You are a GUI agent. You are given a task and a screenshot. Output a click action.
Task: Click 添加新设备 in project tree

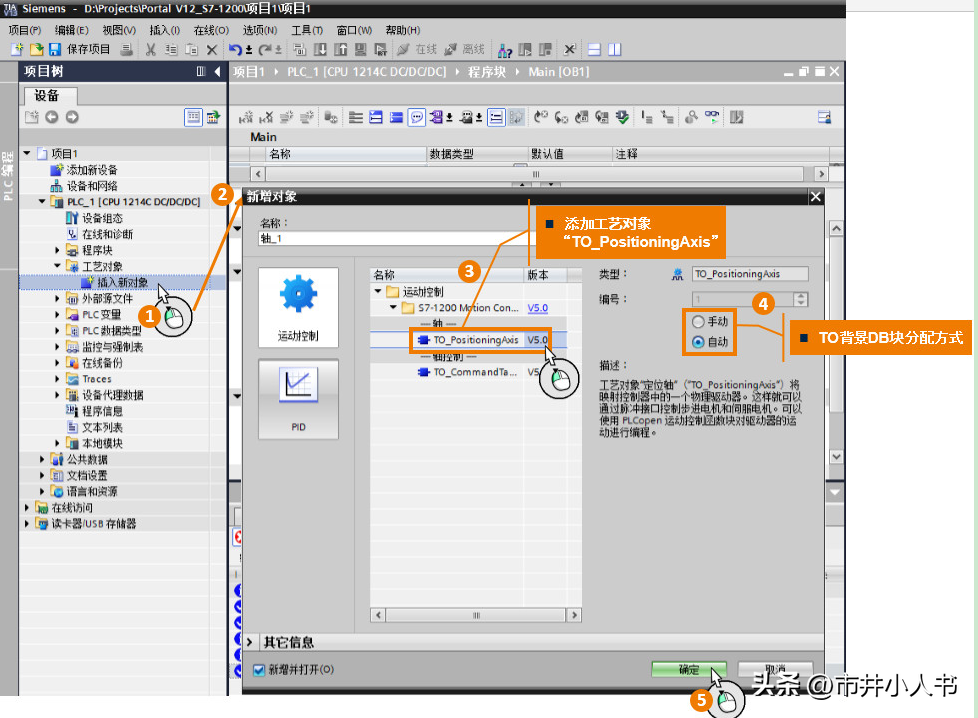point(91,170)
